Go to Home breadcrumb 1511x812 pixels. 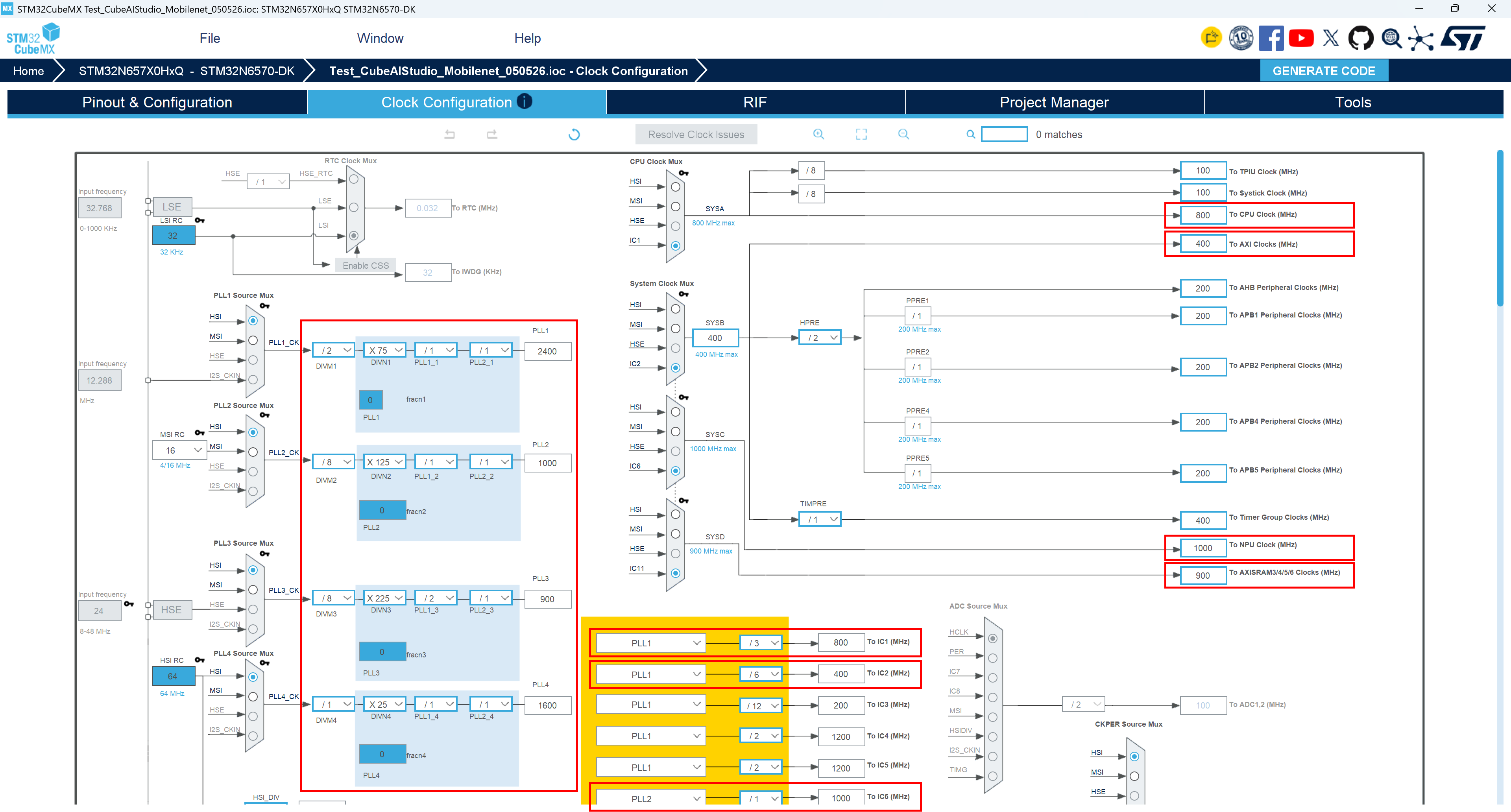28,71
